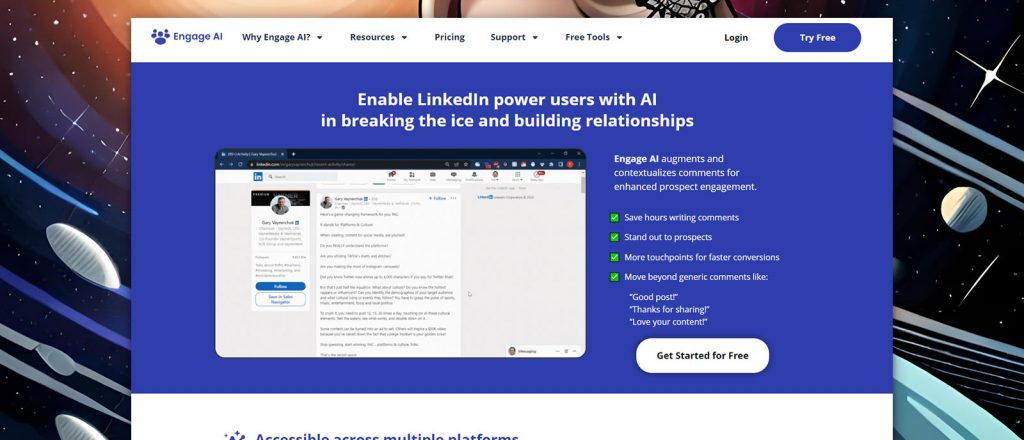Click the Save in Sales Navigator button in demo

tap(280, 299)
